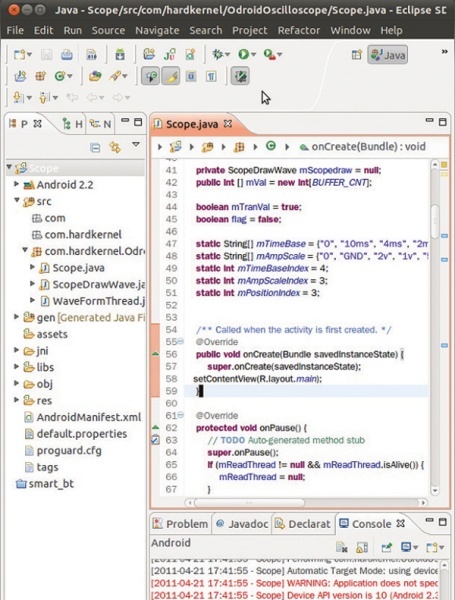Click the class breadcrumb green icon
Screen dimensions: 455x600
pos(271,146)
